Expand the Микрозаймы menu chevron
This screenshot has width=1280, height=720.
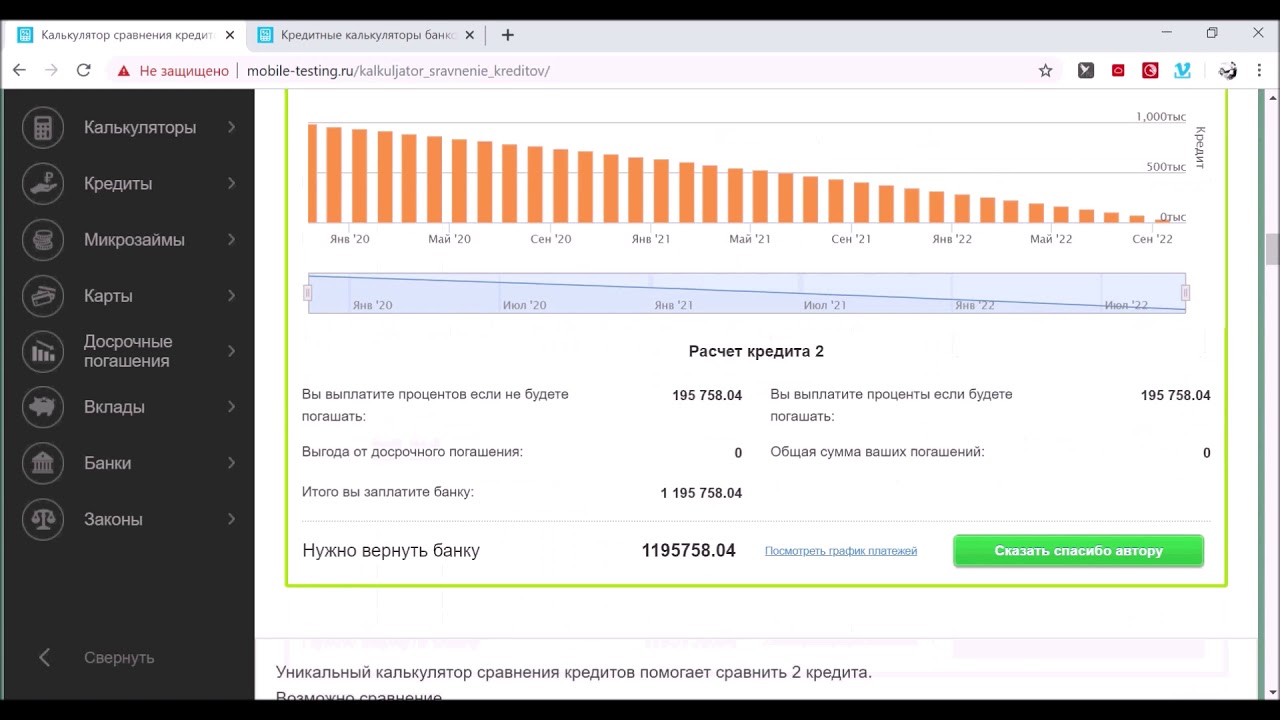231,239
